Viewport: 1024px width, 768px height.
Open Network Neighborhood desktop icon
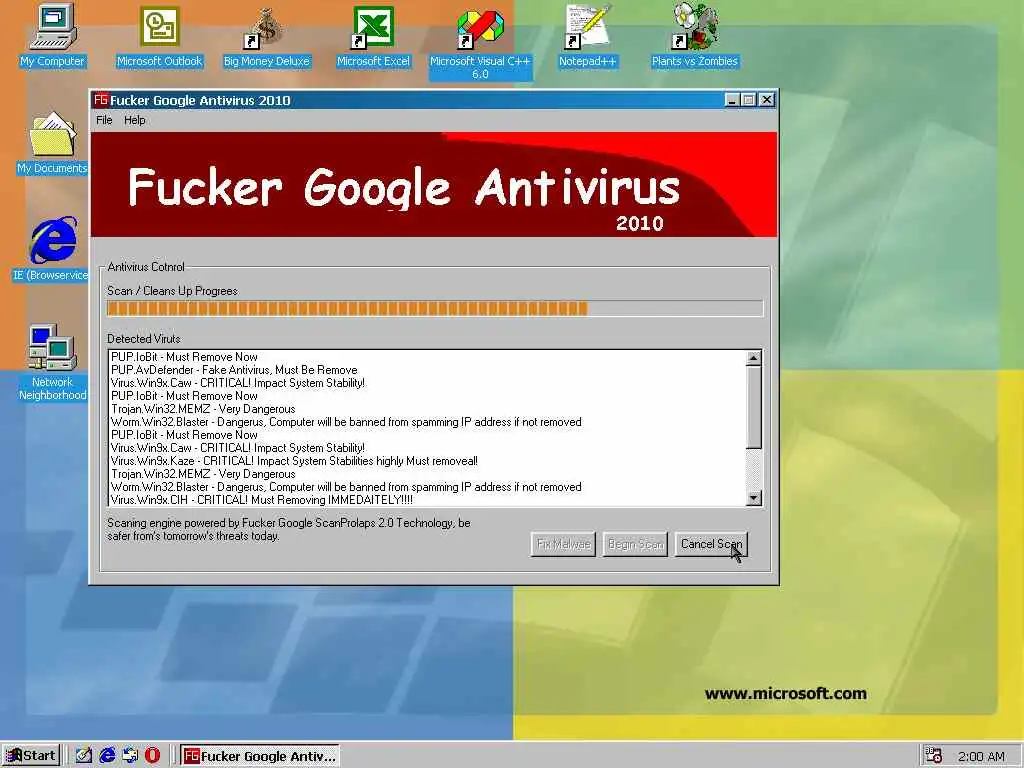point(52,362)
